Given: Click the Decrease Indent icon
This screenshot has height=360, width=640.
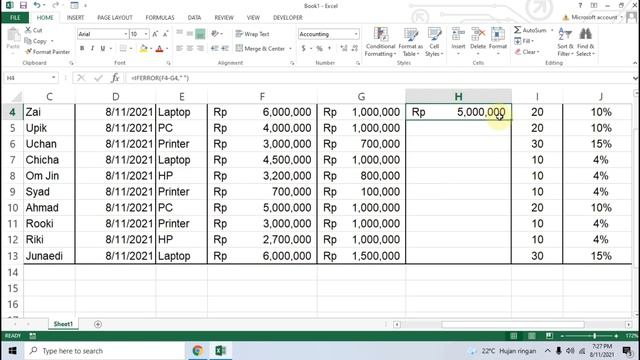Looking at the screenshot, I should 215,49.
